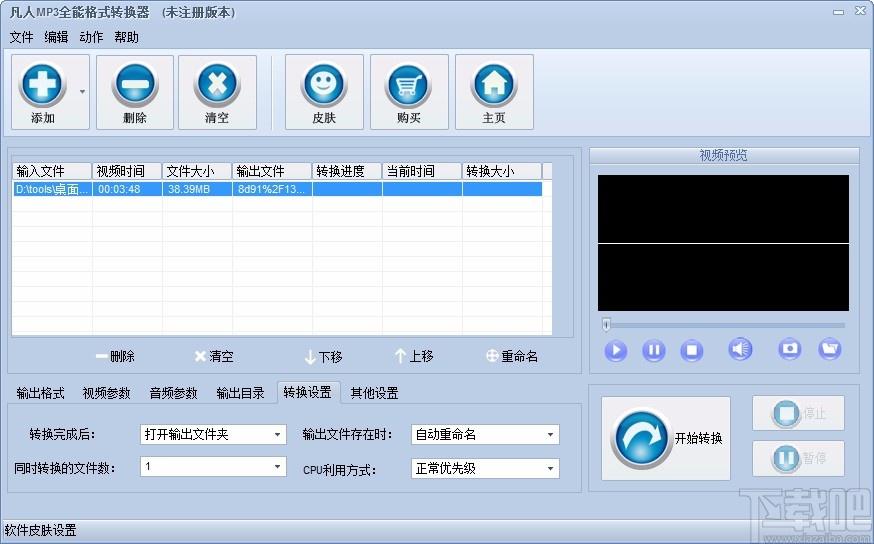Stop the video preview playback
874x544 pixels.
[691, 350]
